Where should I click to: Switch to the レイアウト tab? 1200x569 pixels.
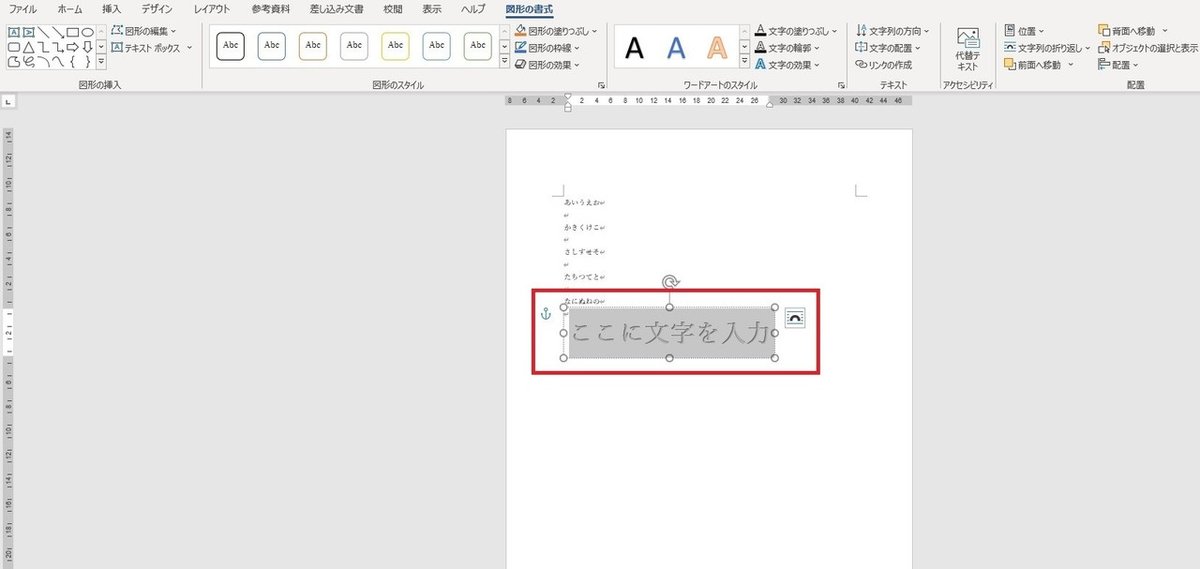click(x=212, y=9)
